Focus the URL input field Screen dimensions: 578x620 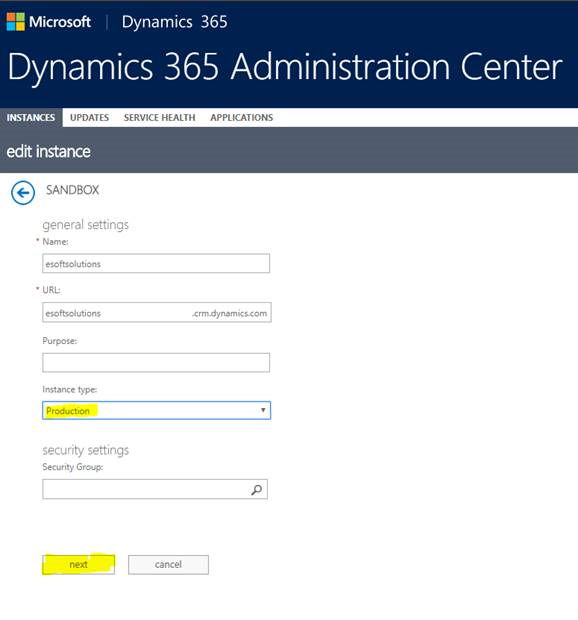click(x=157, y=312)
